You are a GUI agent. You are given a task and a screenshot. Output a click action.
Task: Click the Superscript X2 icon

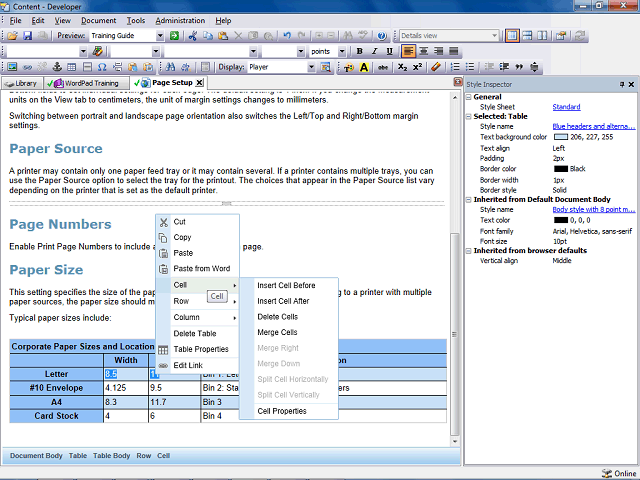(x=417, y=67)
